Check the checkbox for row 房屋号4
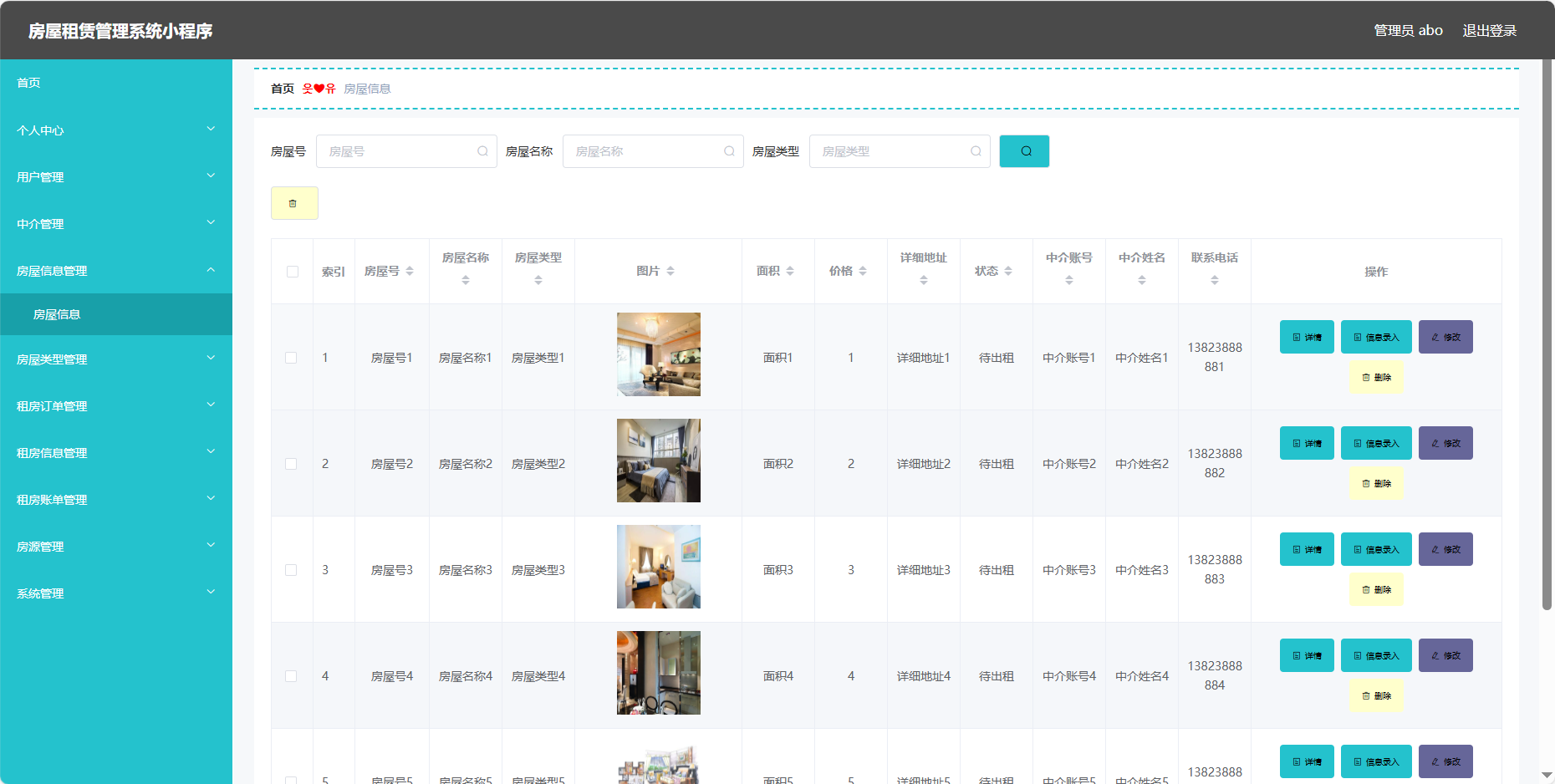The image size is (1555, 784). click(x=291, y=676)
